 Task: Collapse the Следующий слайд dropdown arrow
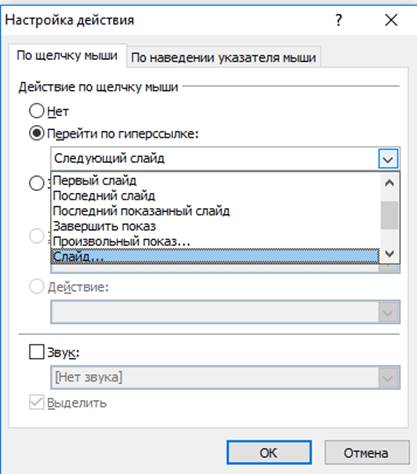click(x=388, y=159)
